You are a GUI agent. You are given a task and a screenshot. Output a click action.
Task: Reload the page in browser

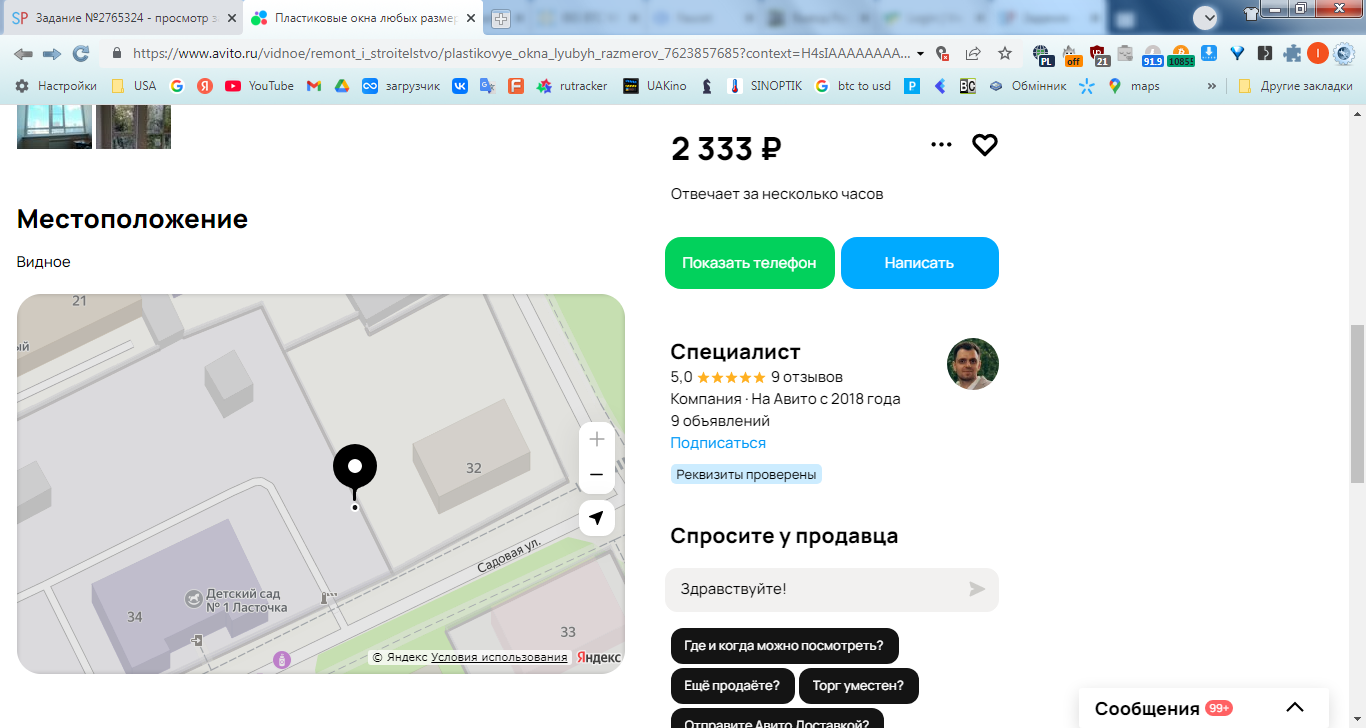coord(81,53)
